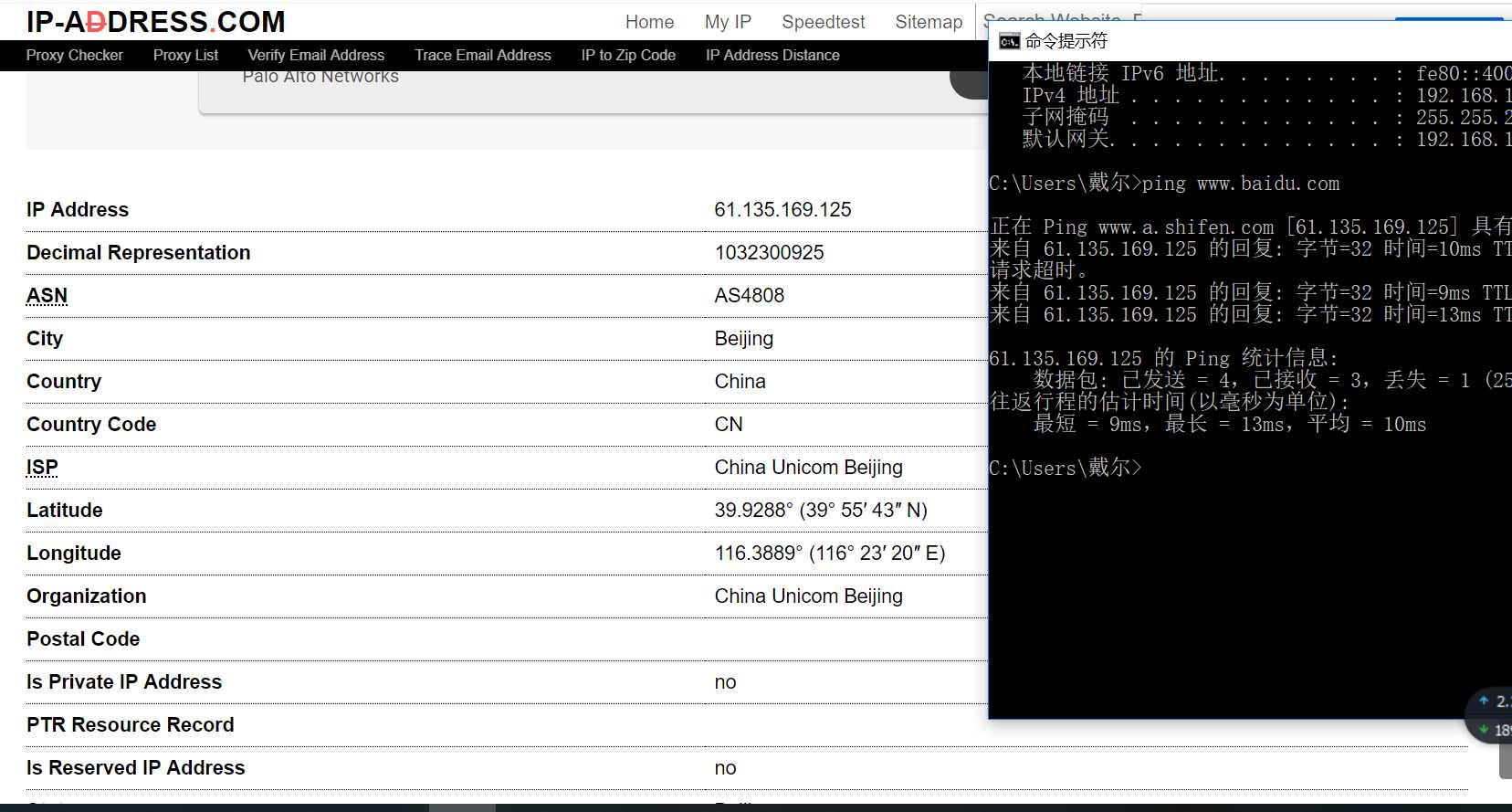Viewport: 1512px width, 812px height.
Task: Open the My IP page
Action: 728,22
